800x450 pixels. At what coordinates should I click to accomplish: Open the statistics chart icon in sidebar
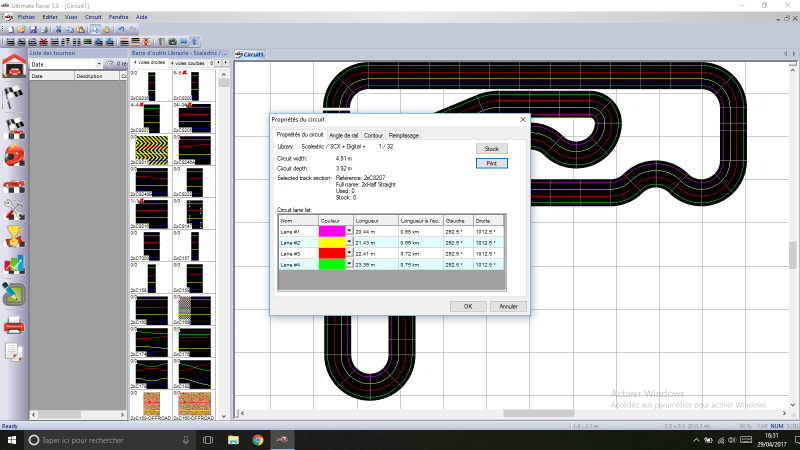pyautogui.click(x=14, y=265)
